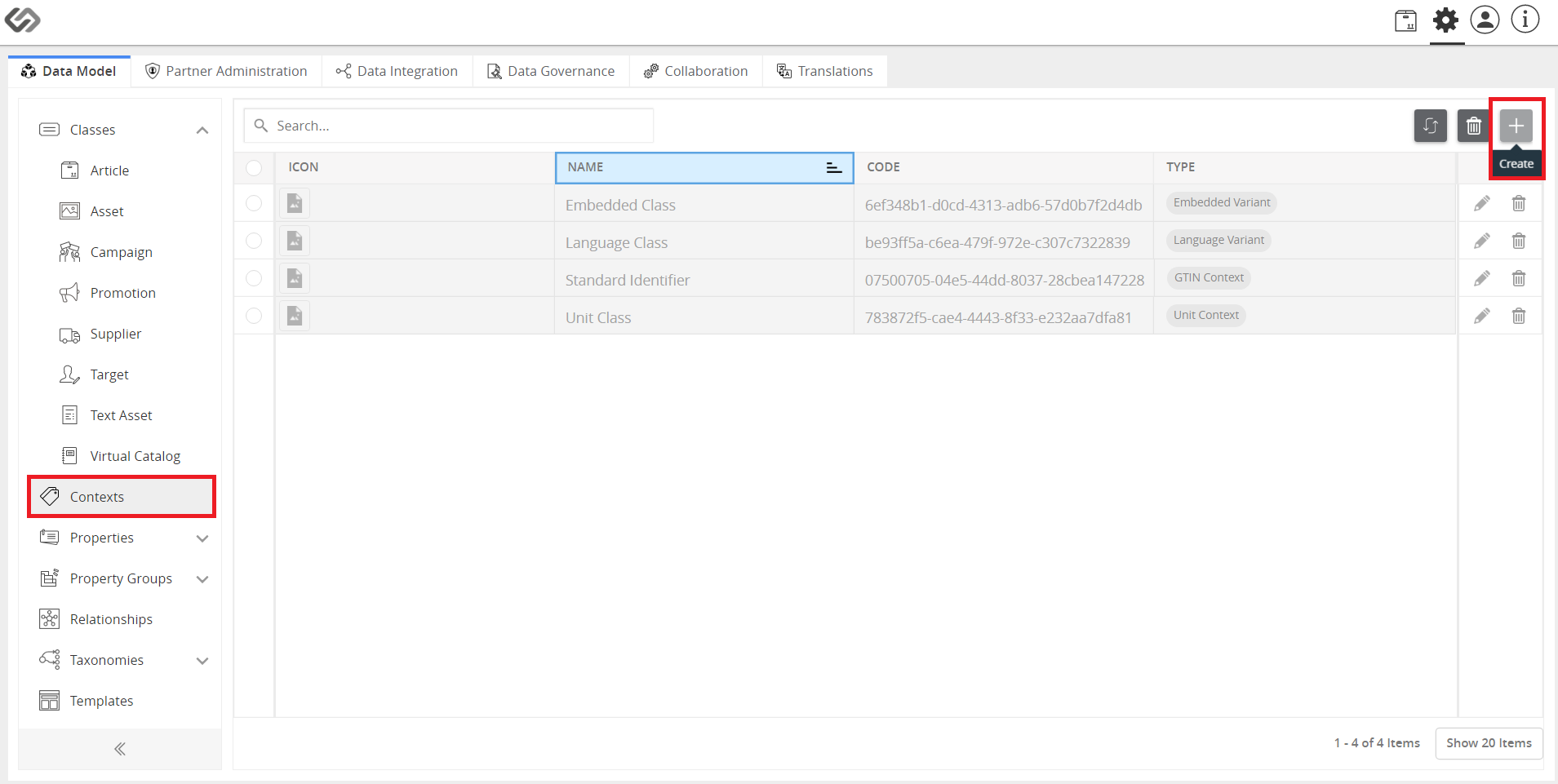Screen dimensions: 1558x784
Task: Expand the Properties section chevron
Action: 202,538
